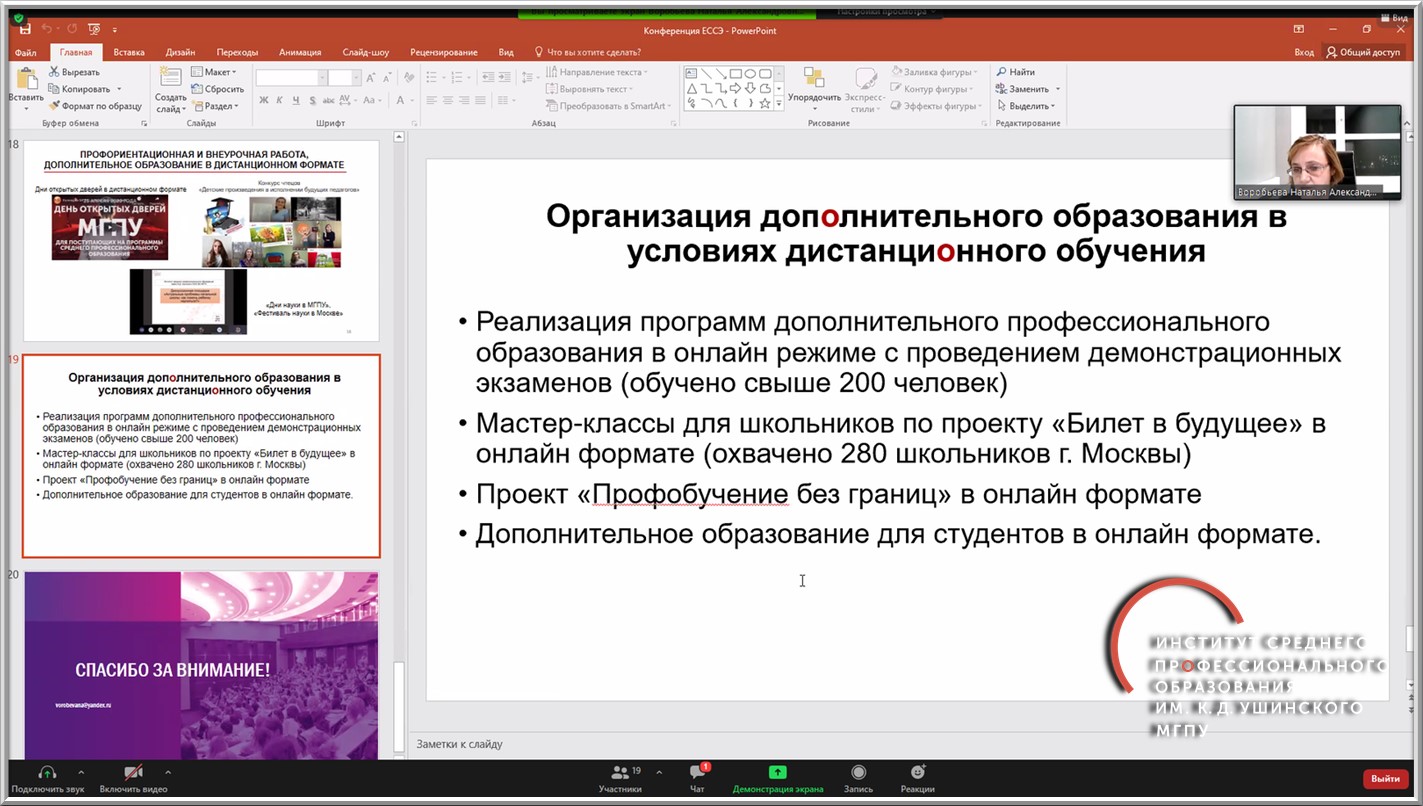Click the Демонстрация экрана share screen icon
Viewport: 1423px width, 806px height.
click(x=777, y=772)
